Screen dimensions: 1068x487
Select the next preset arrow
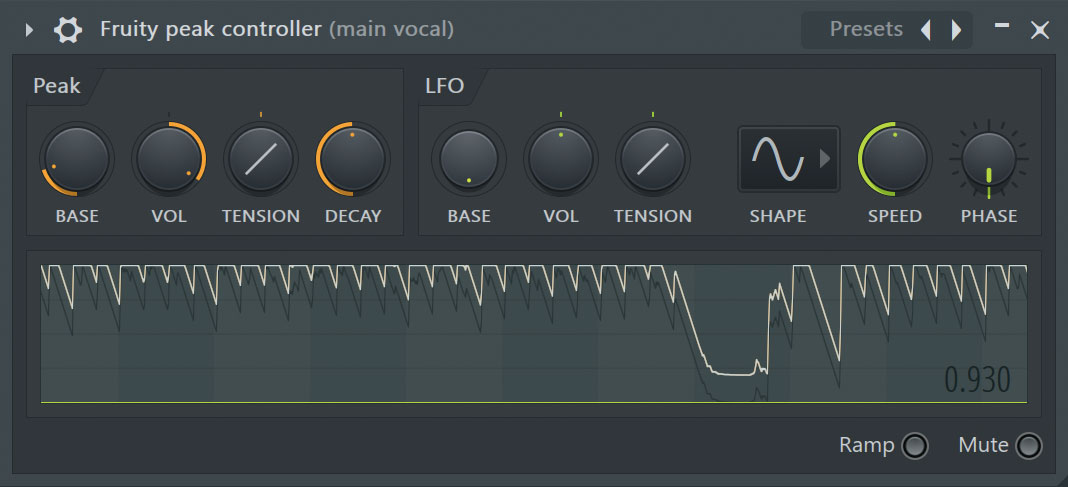(956, 30)
